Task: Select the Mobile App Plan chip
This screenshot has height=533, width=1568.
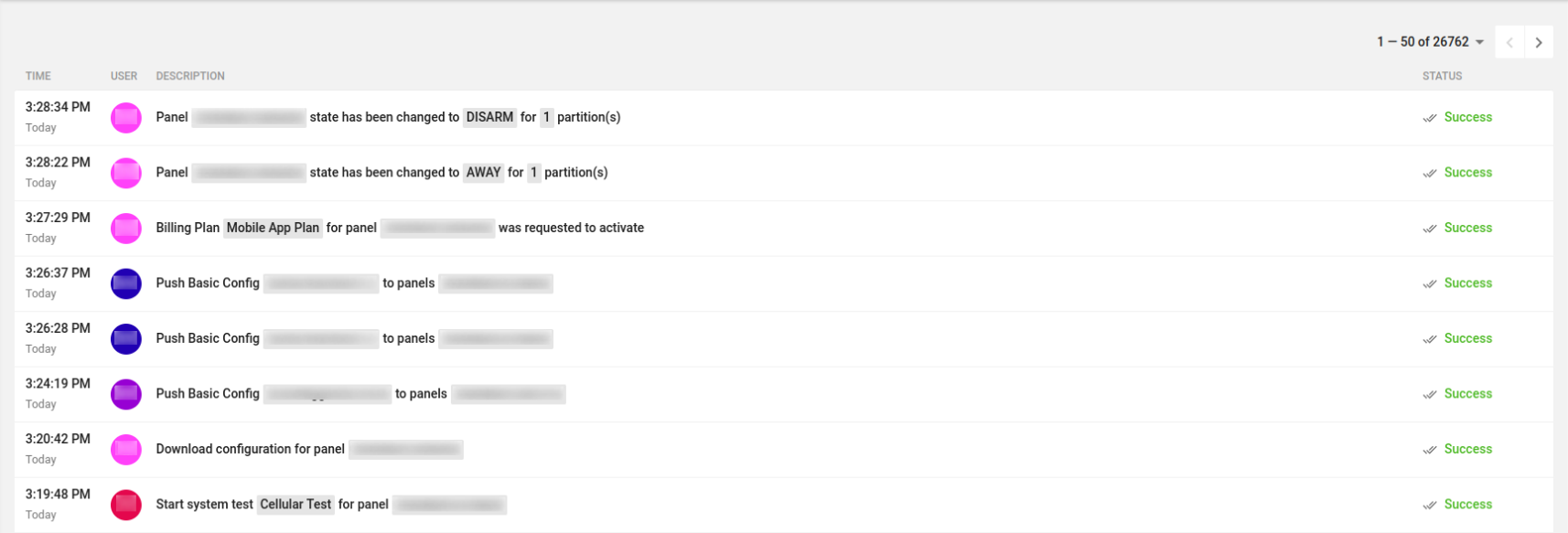Action: [x=272, y=227]
